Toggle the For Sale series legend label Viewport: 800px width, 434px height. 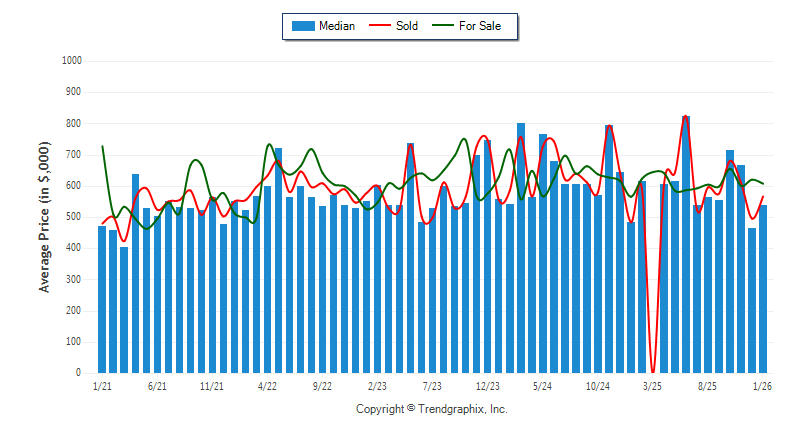click(x=481, y=26)
